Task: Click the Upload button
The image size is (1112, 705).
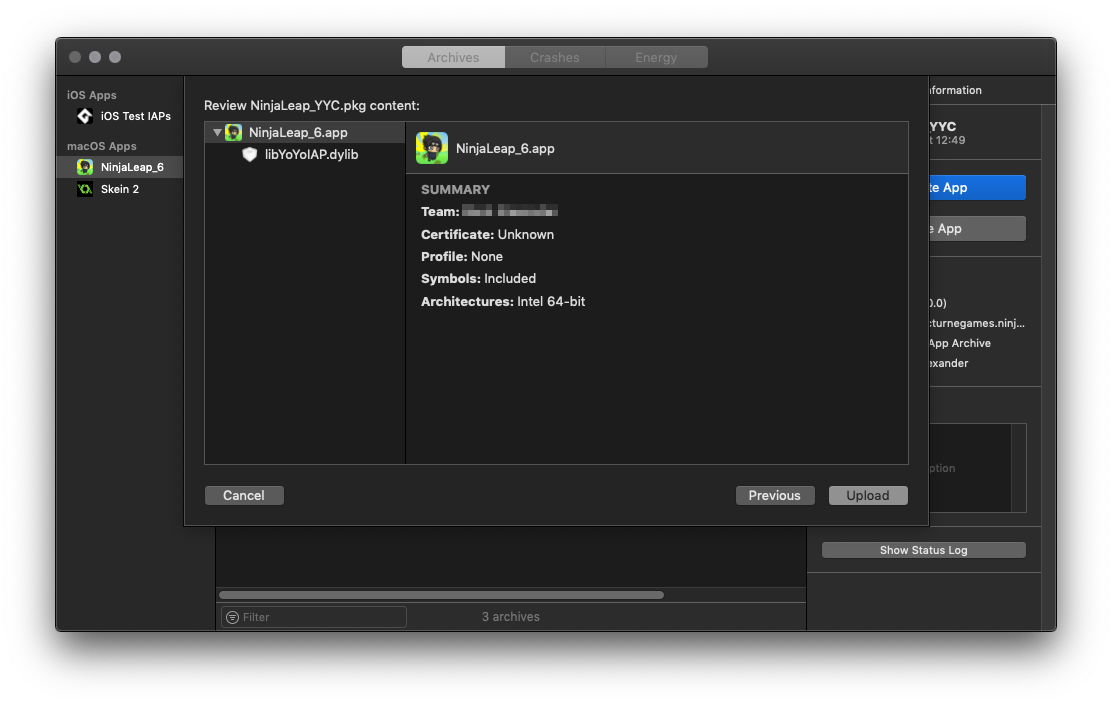Action: coord(868,495)
